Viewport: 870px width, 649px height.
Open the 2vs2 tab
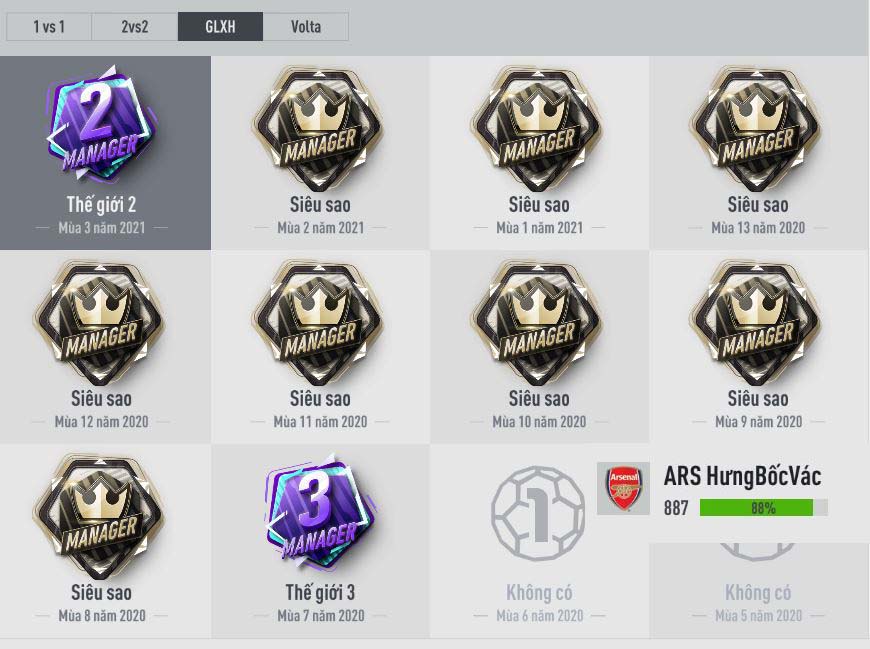click(x=135, y=27)
